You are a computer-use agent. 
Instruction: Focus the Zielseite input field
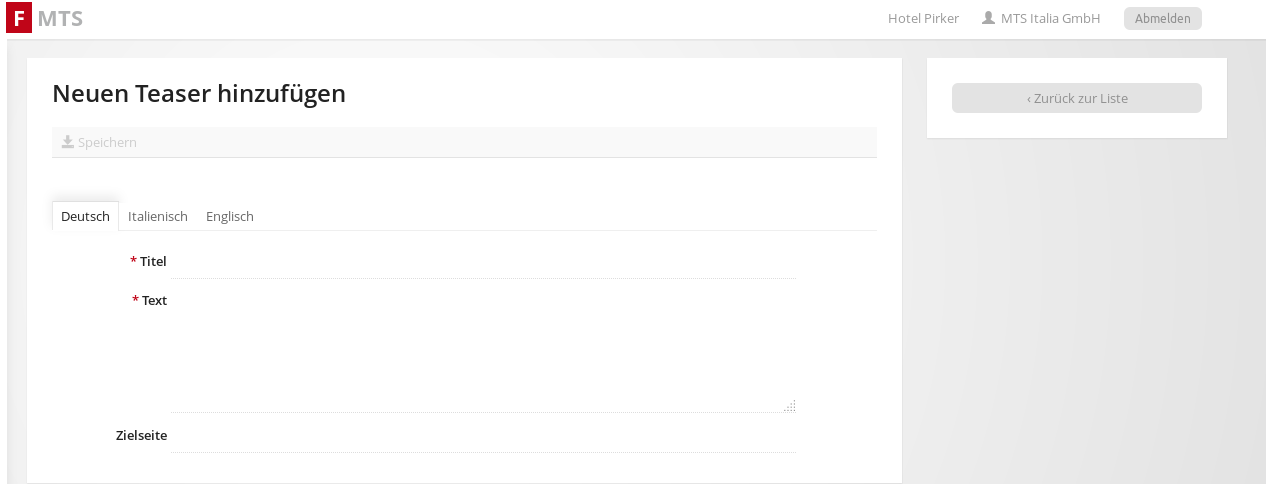pos(483,436)
